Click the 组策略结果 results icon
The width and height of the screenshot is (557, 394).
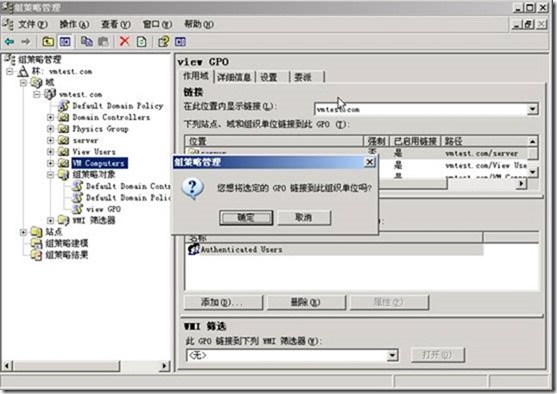tap(36, 255)
